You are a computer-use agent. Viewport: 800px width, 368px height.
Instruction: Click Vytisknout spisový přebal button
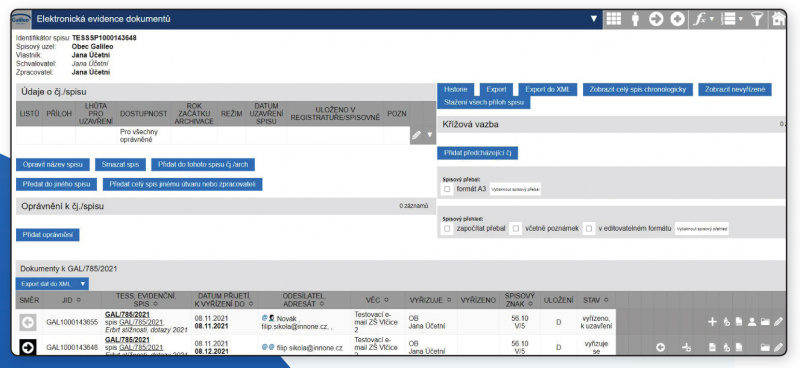click(x=515, y=189)
